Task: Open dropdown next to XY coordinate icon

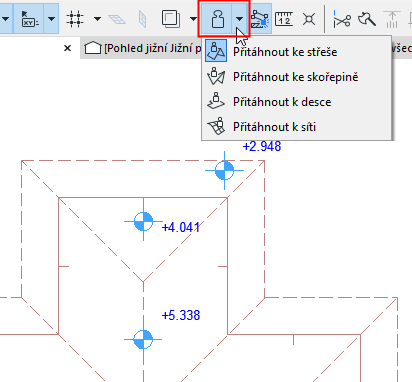Action: (51, 19)
